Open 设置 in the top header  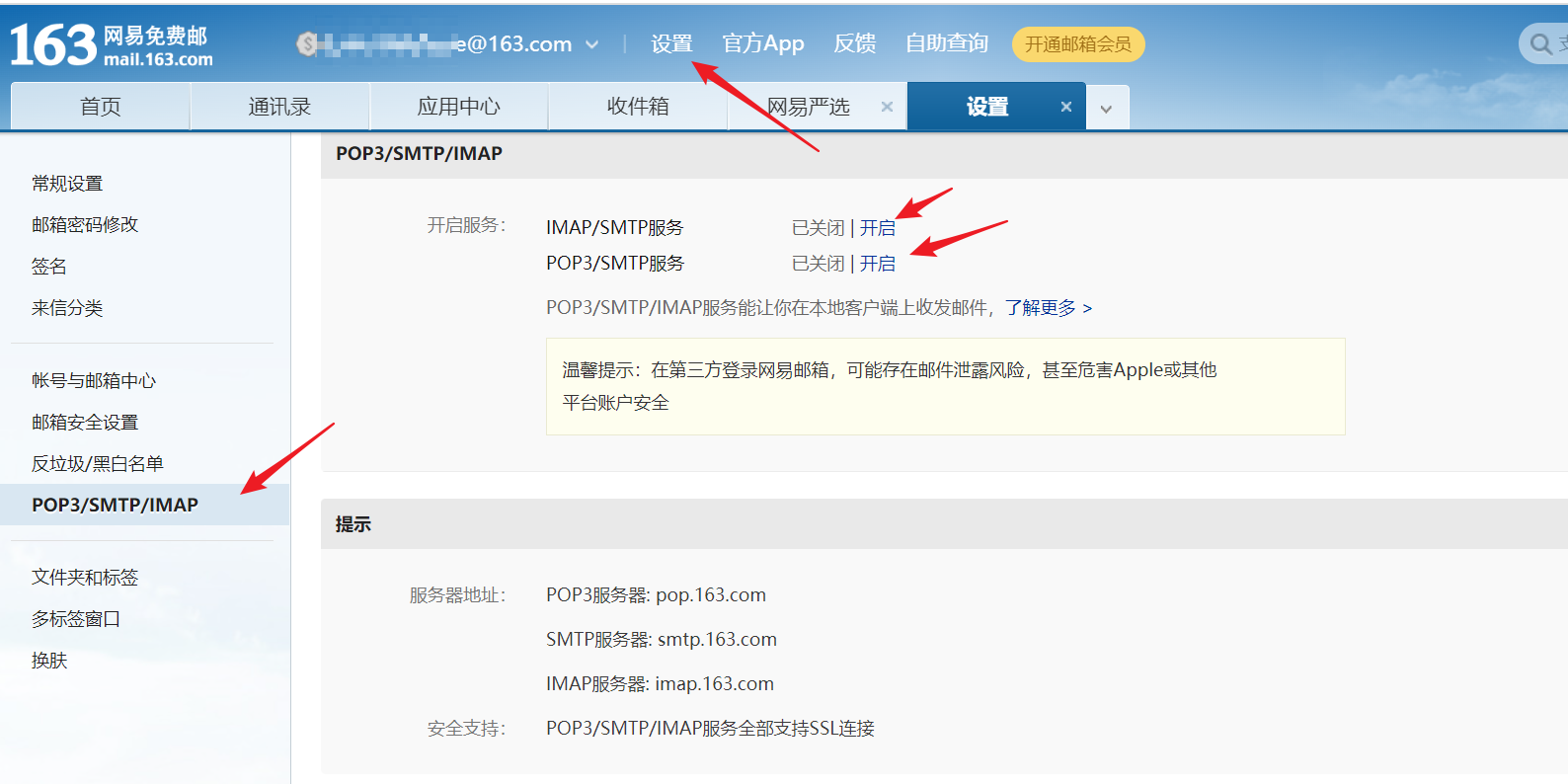671,43
